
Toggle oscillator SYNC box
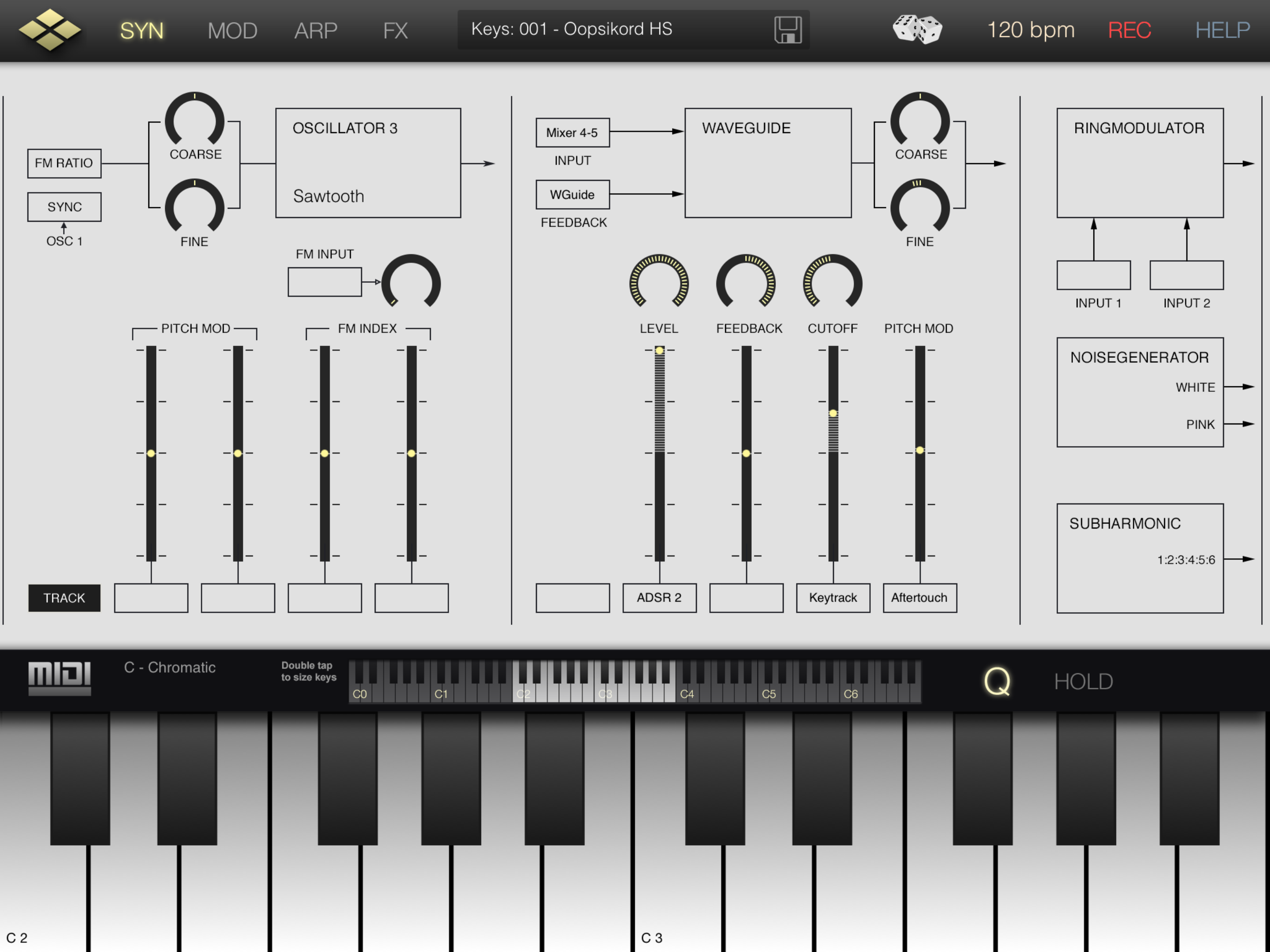64,207
